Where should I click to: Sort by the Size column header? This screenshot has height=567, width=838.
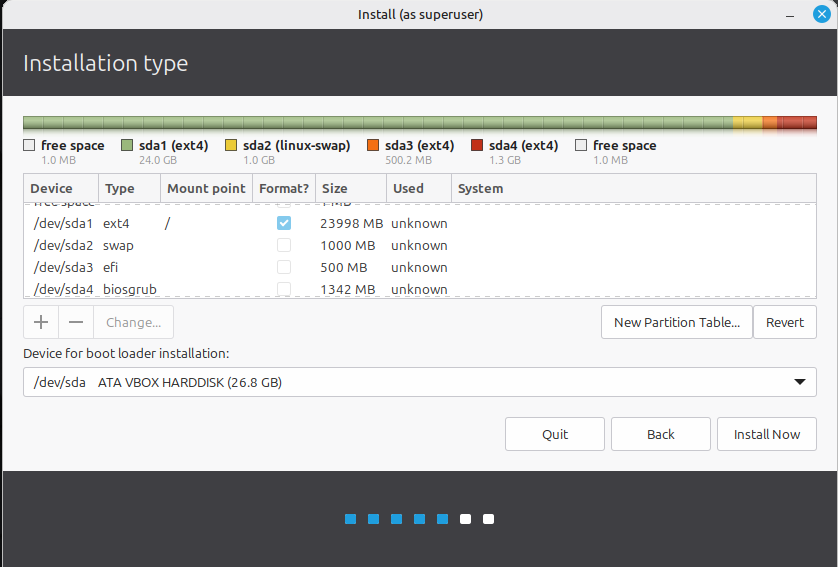350,188
